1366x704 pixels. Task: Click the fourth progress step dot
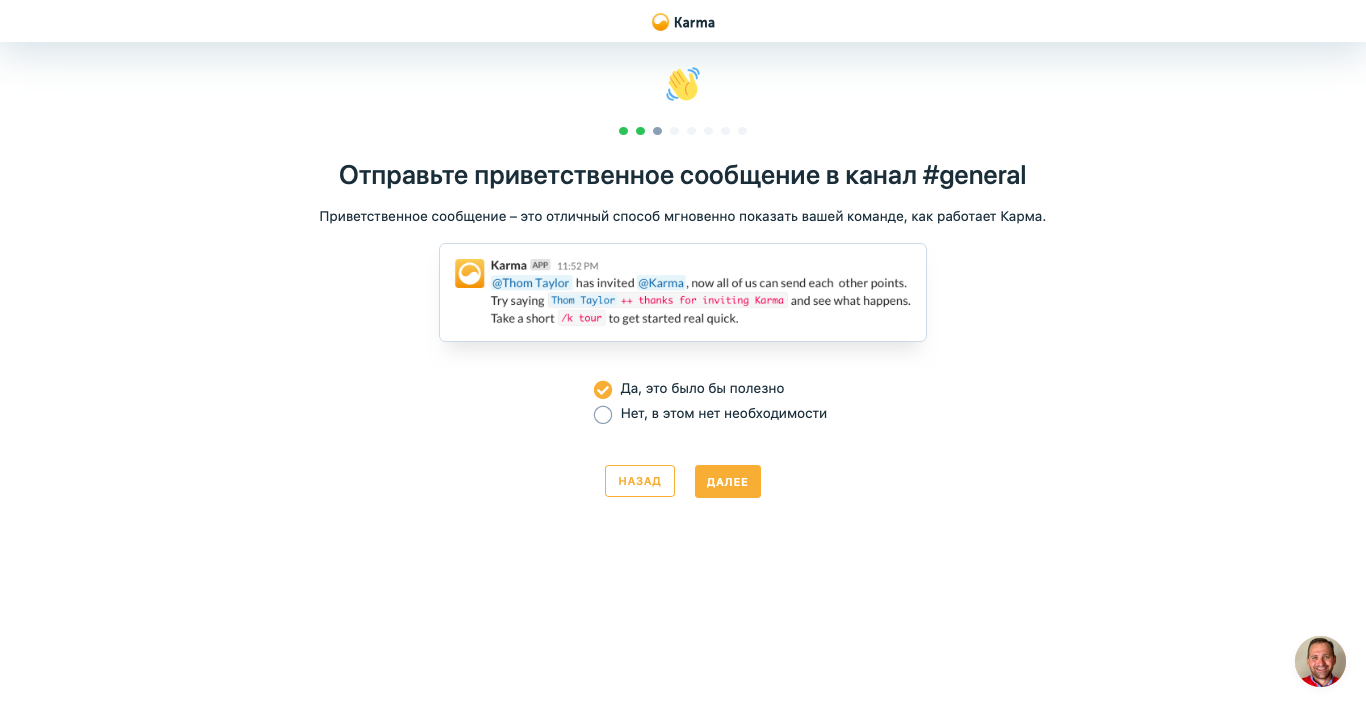coord(675,131)
